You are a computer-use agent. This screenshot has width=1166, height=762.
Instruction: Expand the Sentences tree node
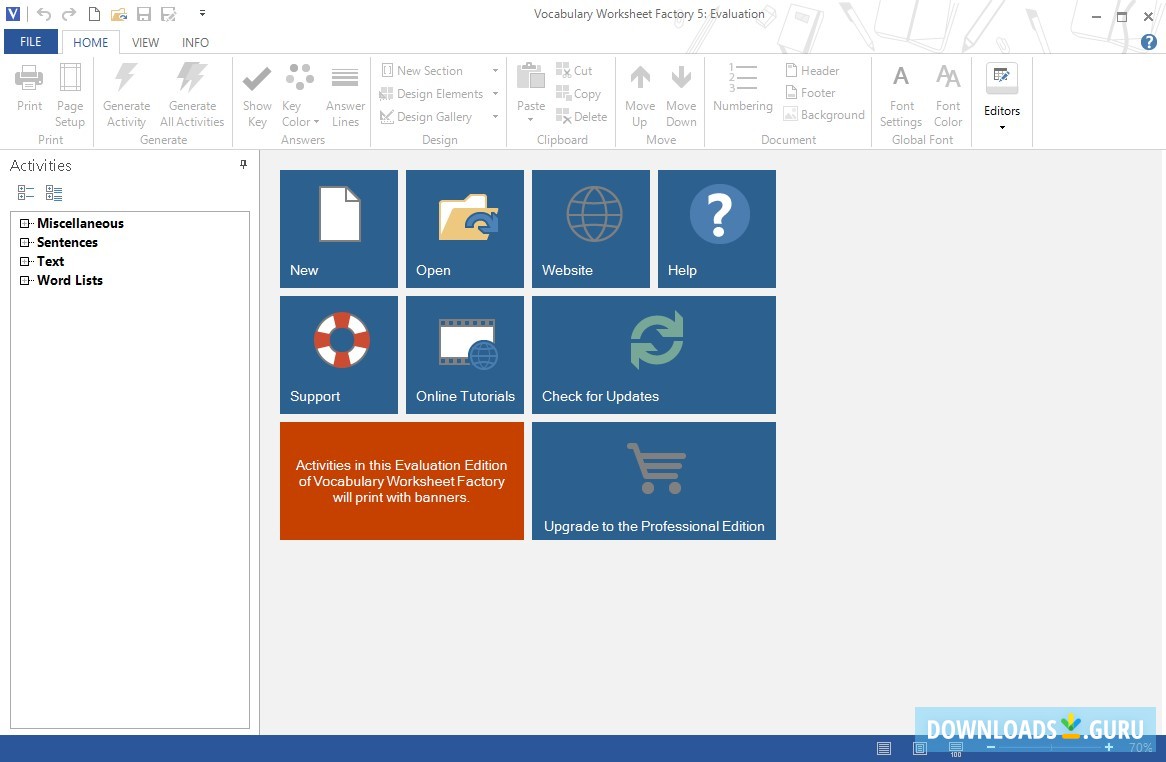click(25, 242)
